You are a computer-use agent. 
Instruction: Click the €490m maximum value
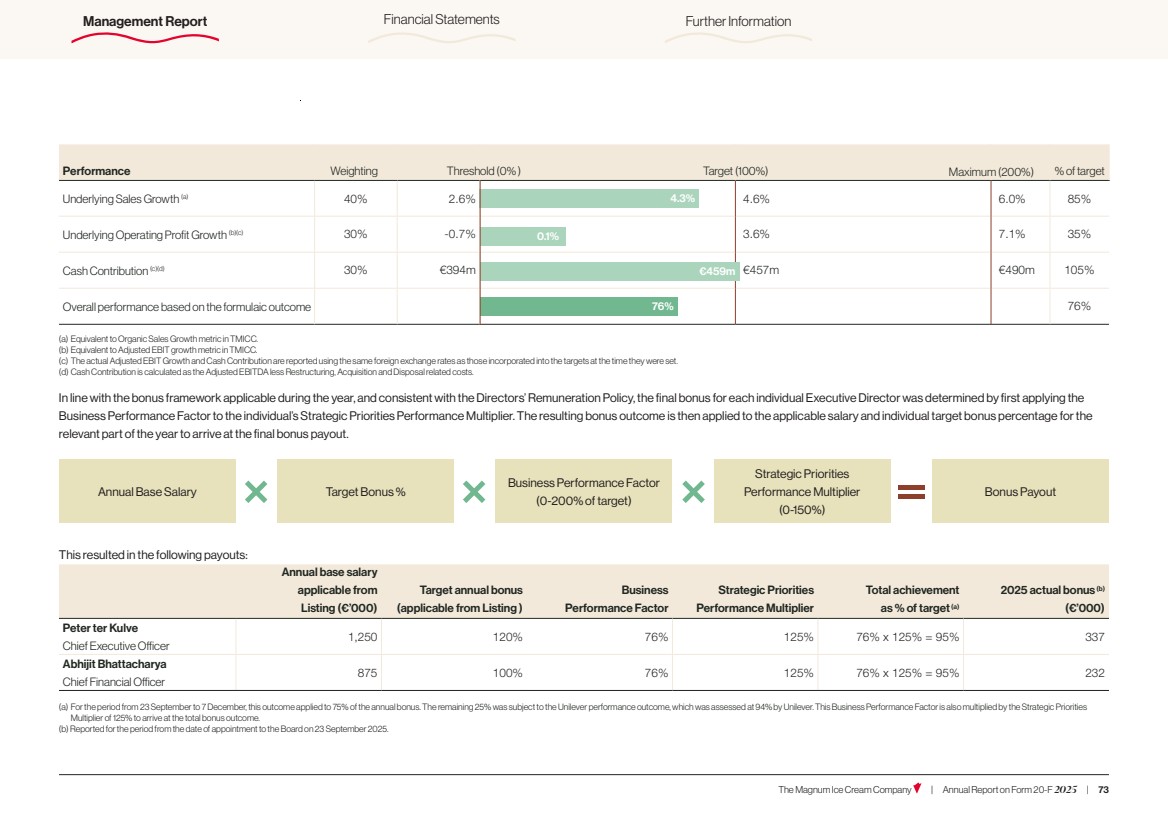[1016, 270]
